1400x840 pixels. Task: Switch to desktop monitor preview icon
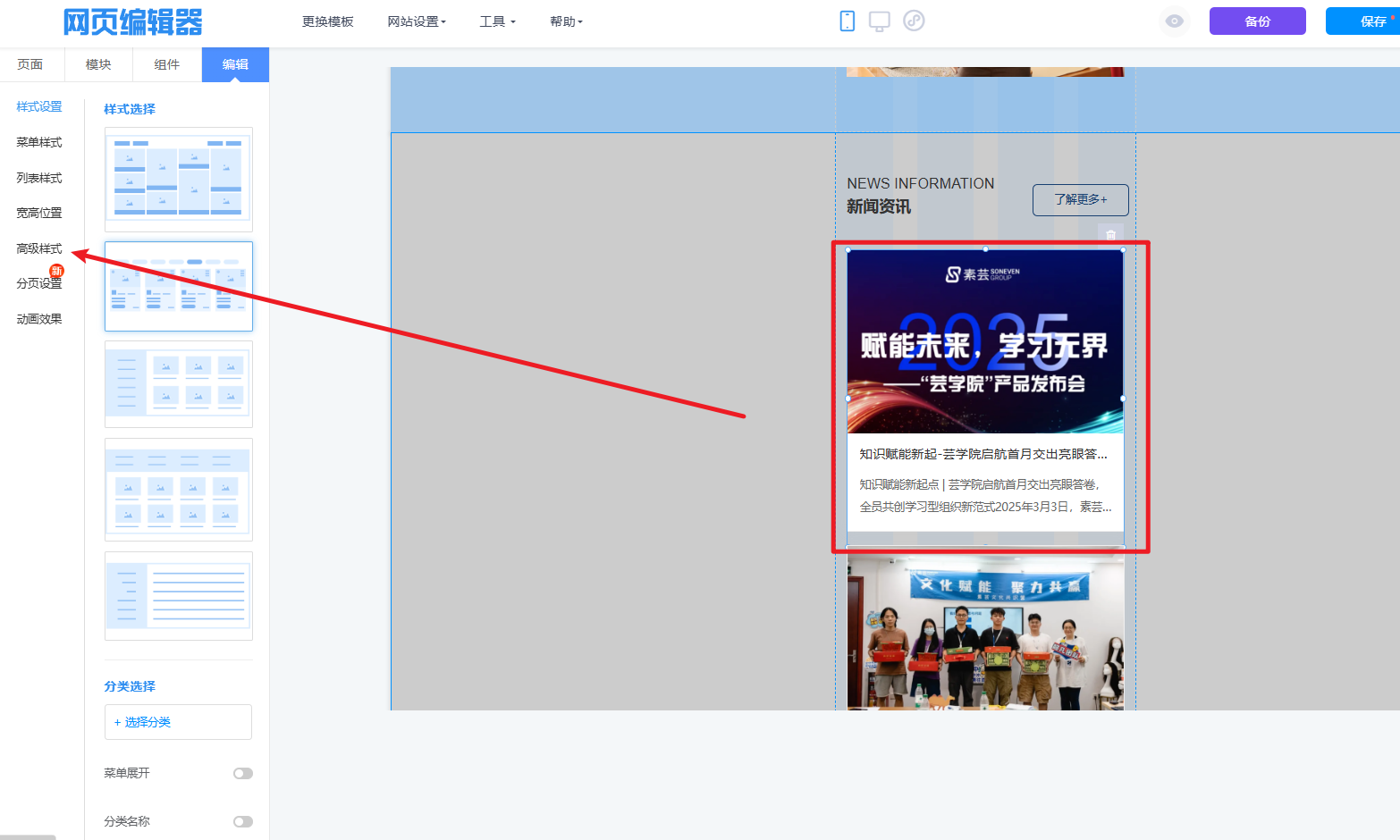pyautogui.click(x=880, y=21)
